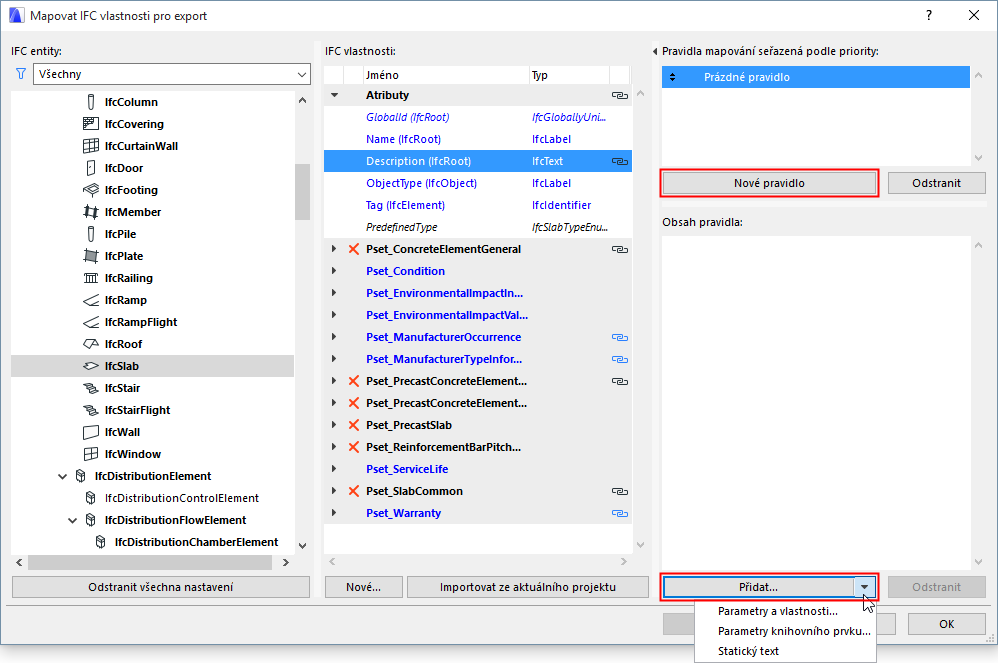The height and width of the screenshot is (663, 998).
Task: Choose Parametry knihovního prvku... menu entry
Action: [x=794, y=631]
